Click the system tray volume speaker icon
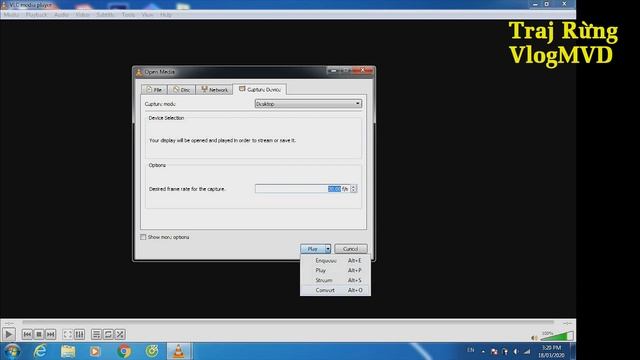The image size is (640, 360). 516,351
